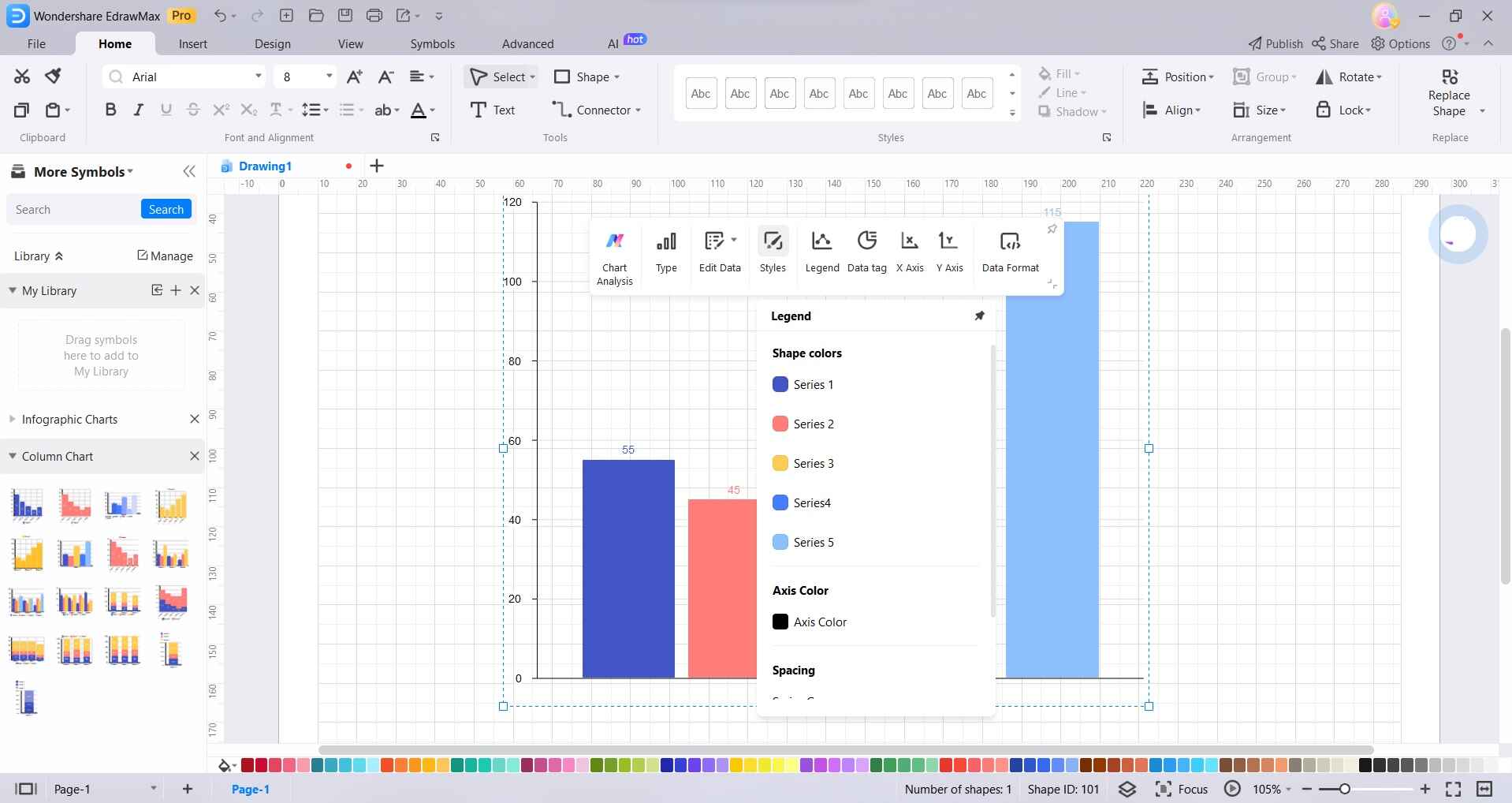Image resolution: width=1512 pixels, height=803 pixels.
Task: Click Manage next to Library
Action: pyautogui.click(x=165, y=256)
